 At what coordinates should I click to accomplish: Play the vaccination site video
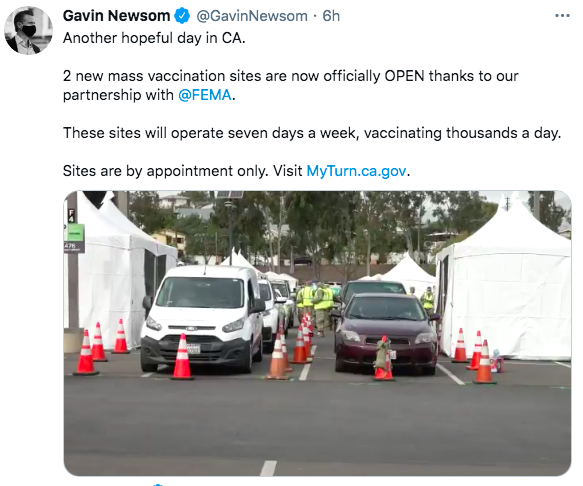click(317, 334)
